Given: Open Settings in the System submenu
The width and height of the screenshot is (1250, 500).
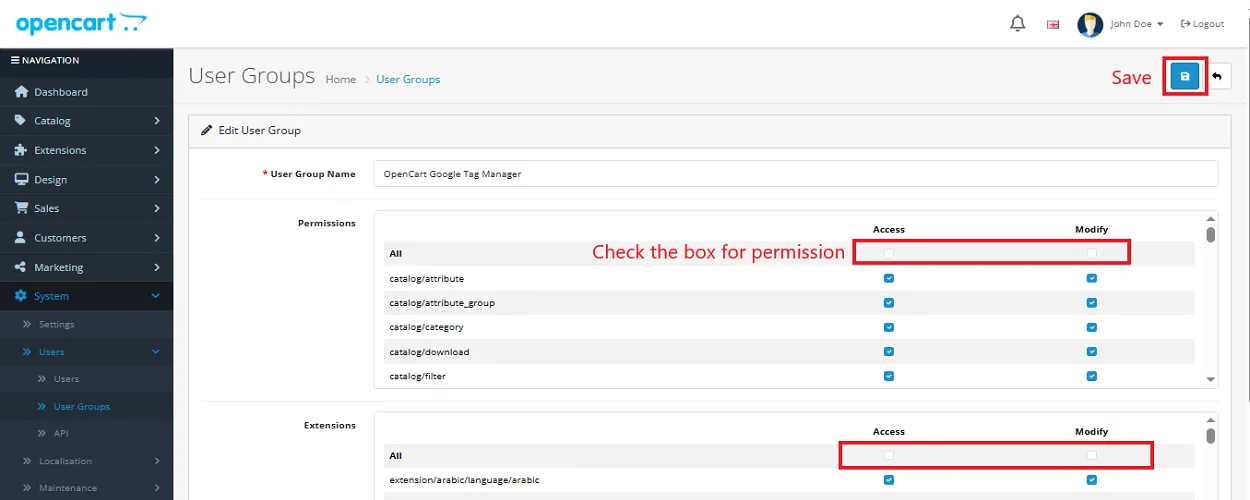Looking at the screenshot, I should [56, 324].
